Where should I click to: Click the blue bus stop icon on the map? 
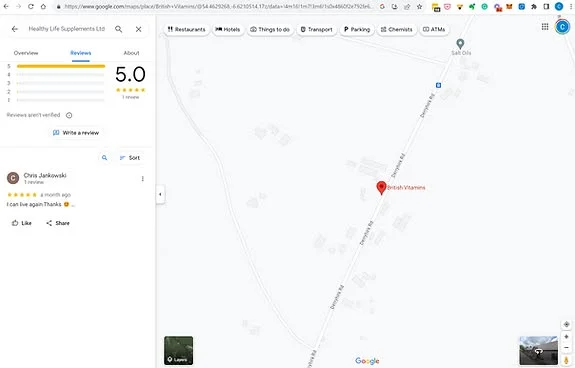pyautogui.click(x=438, y=85)
